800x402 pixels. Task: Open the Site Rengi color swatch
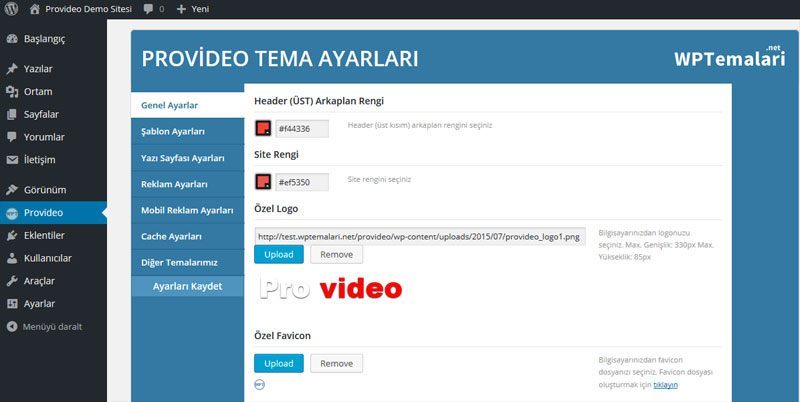pos(263,182)
